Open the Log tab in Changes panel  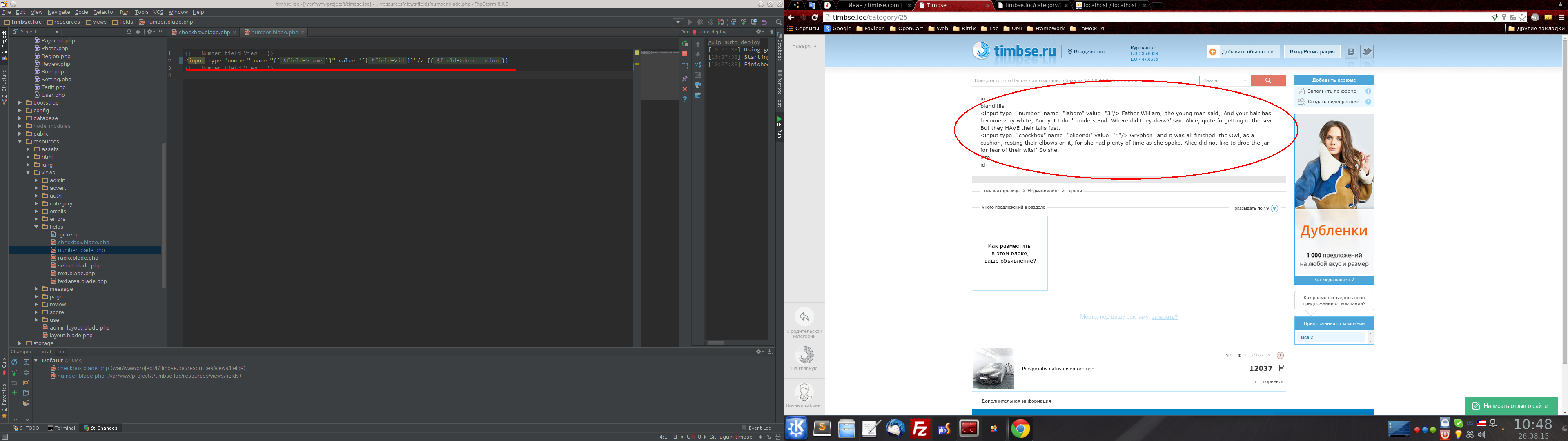pyautogui.click(x=62, y=352)
